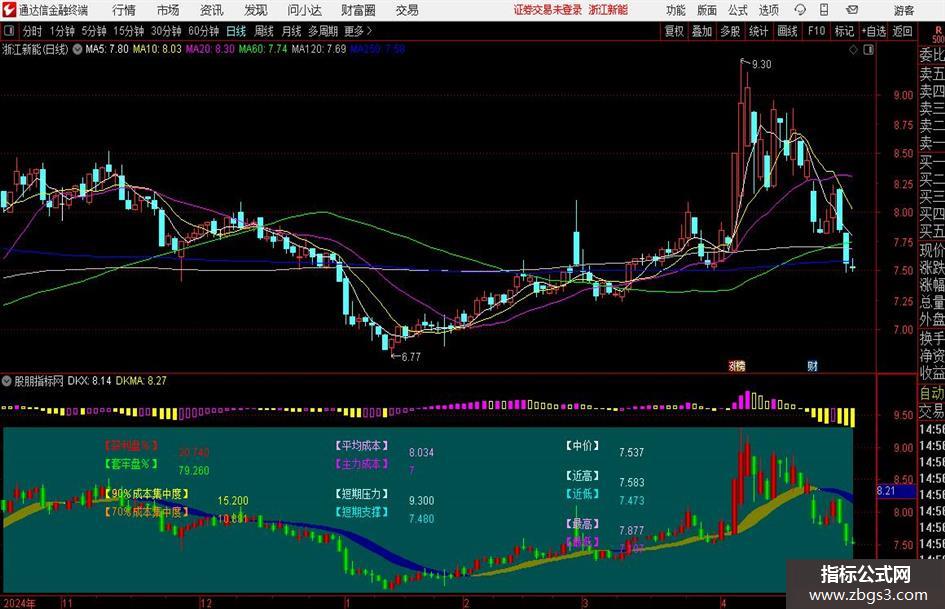
Task: Click 证券交易未登录 login link
Action: click(548, 10)
